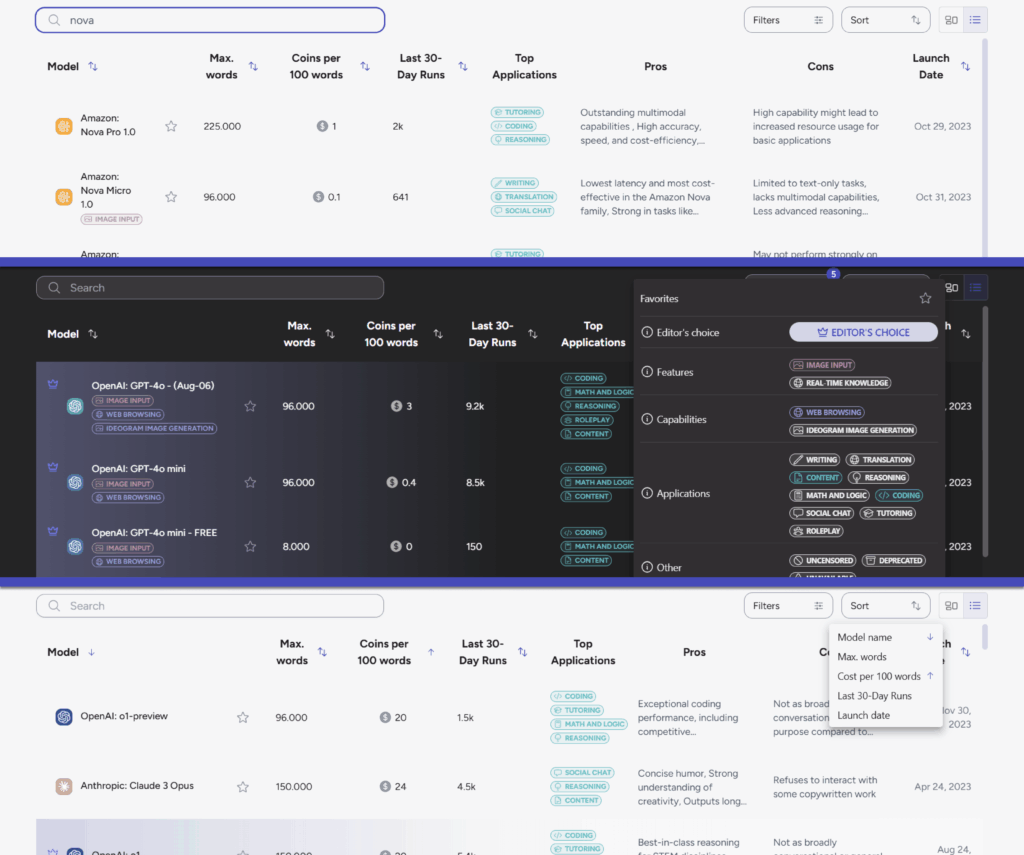This screenshot has width=1024, height=855.
Task: Select Deprecated filter chip
Action: (893, 560)
